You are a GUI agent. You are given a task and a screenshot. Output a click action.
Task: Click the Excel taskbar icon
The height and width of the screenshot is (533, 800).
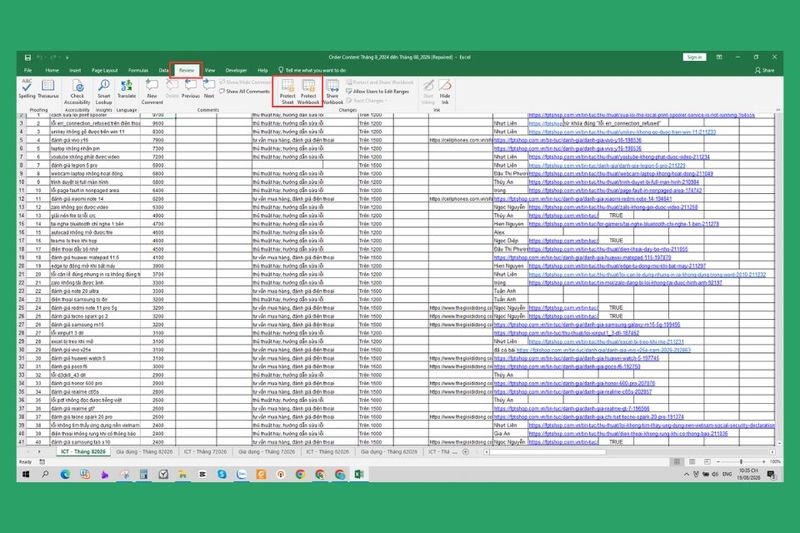pos(359,474)
